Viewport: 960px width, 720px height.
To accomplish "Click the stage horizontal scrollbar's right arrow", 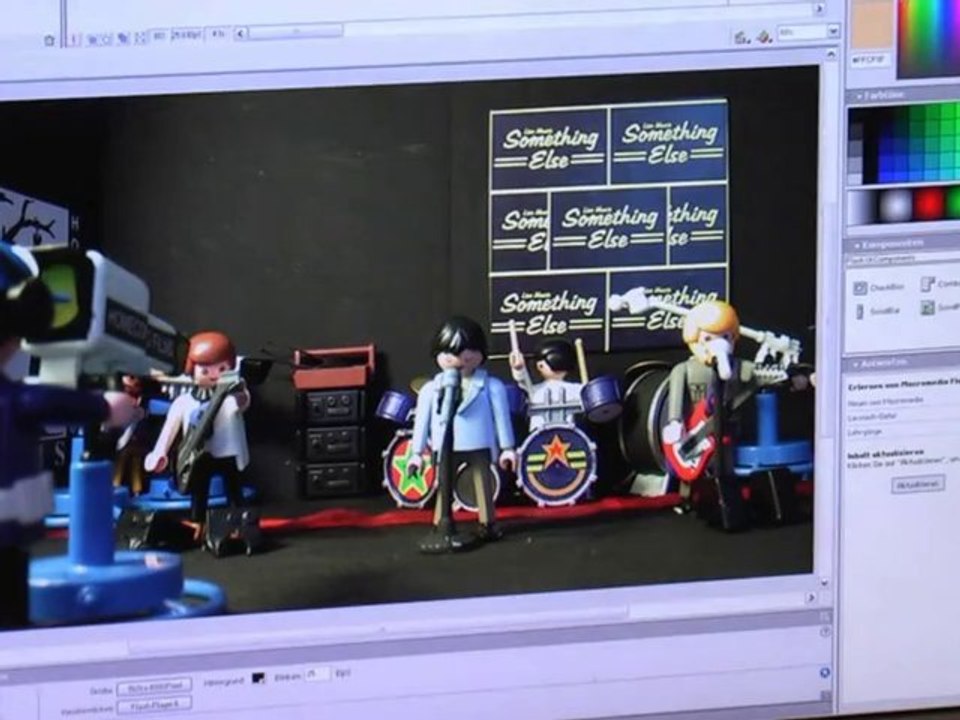I will coord(812,597).
